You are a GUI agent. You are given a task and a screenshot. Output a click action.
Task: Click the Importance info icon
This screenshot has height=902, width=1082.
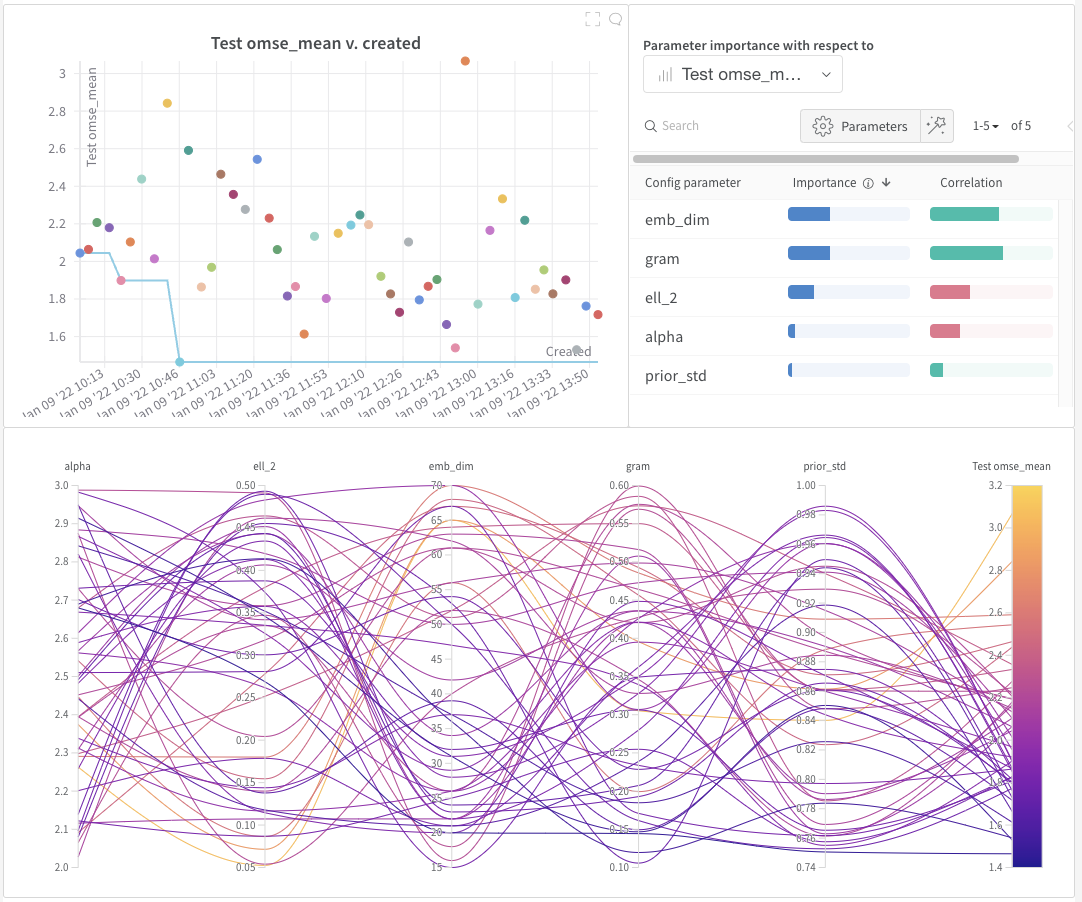tap(868, 183)
